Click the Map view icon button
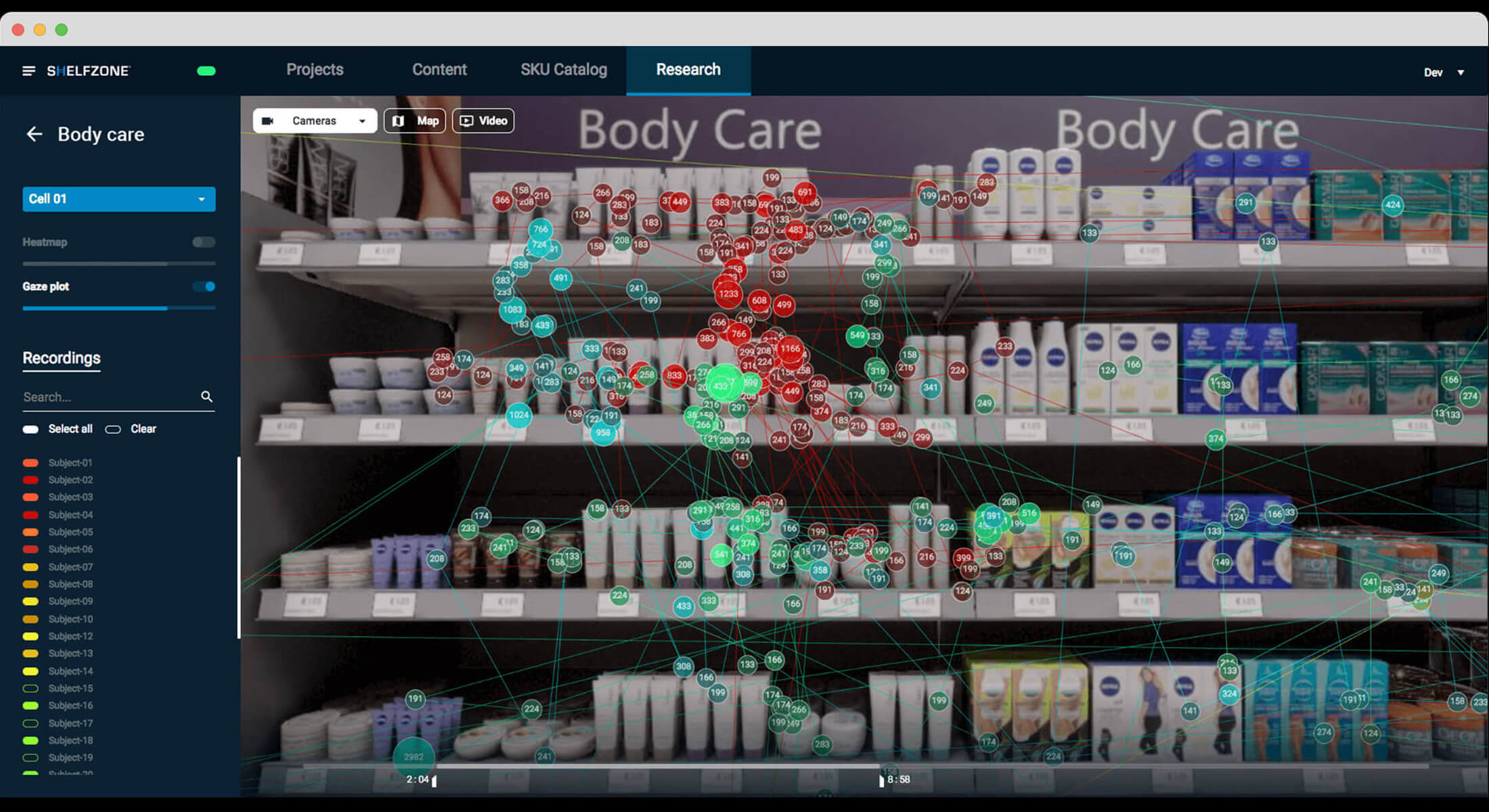The height and width of the screenshot is (812, 1489). pos(414,121)
